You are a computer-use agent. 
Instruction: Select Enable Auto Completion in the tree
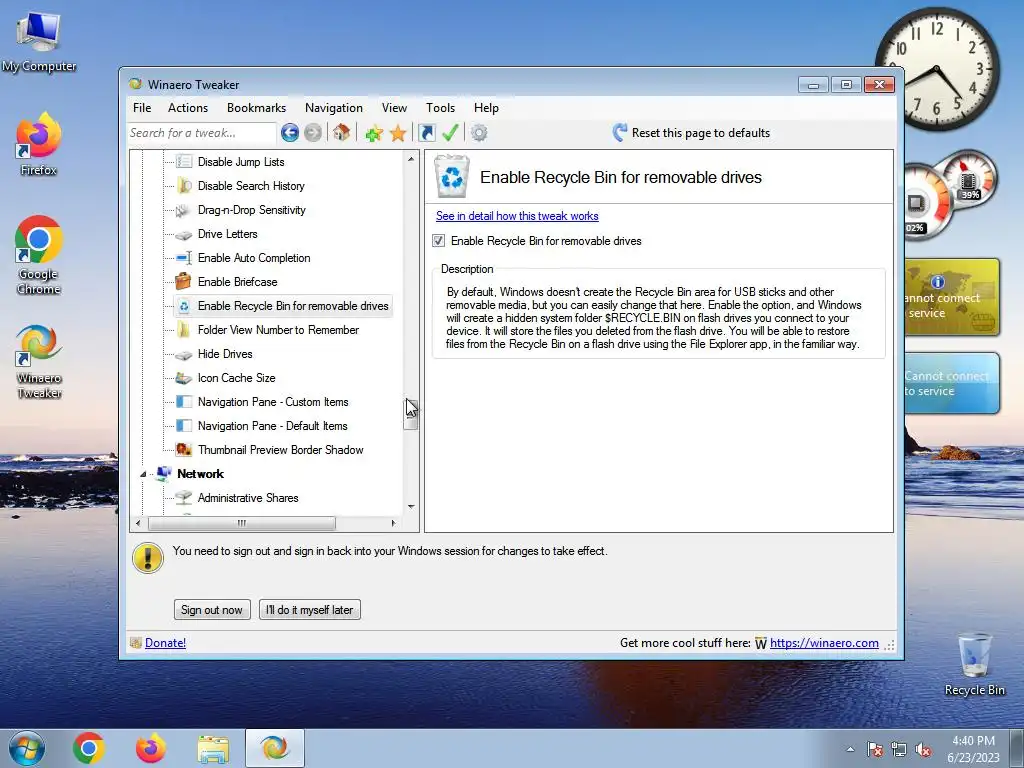pyautogui.click(x=254, y=258)
